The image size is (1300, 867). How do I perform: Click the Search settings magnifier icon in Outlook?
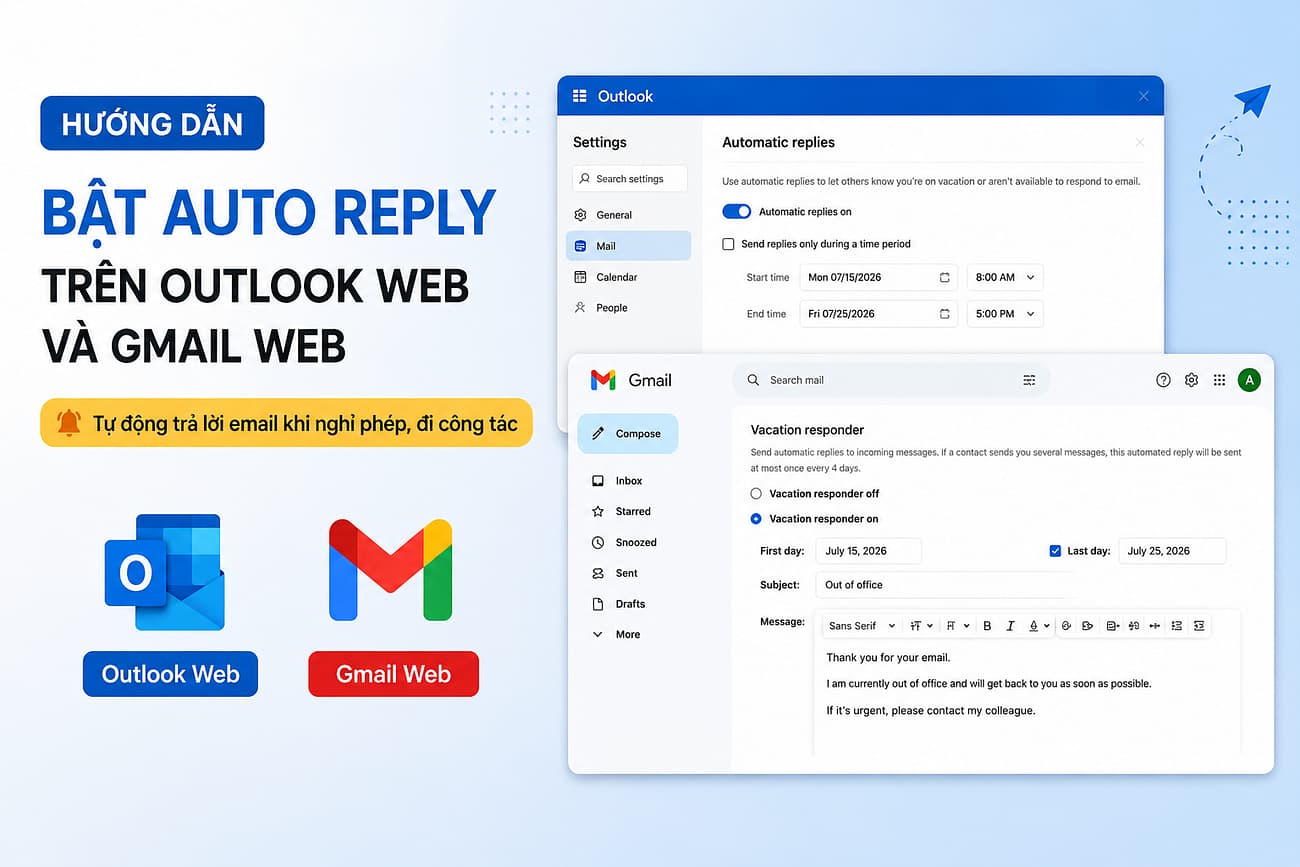click(584, 179)
